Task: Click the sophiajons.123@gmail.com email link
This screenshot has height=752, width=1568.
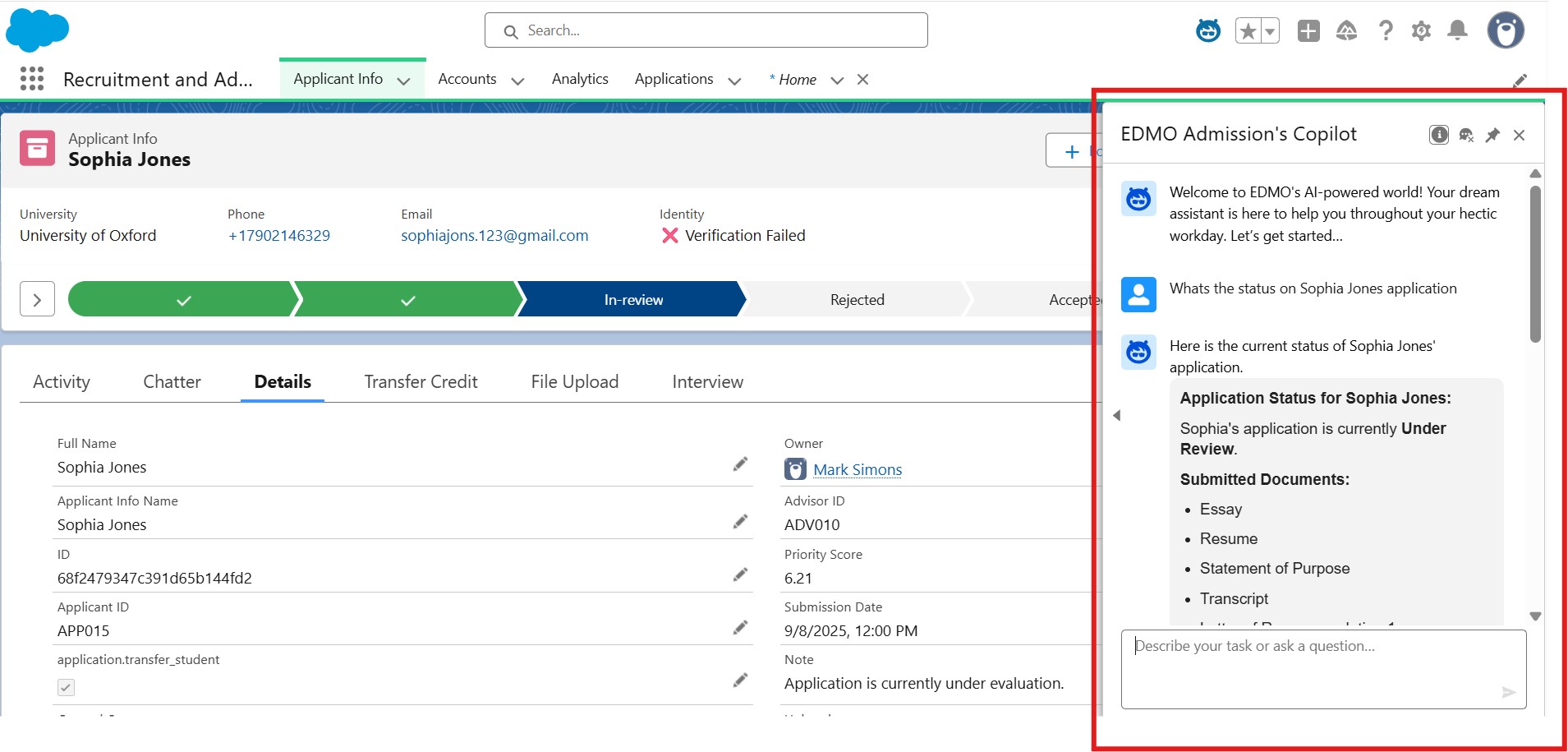Action: pos(494,236)
